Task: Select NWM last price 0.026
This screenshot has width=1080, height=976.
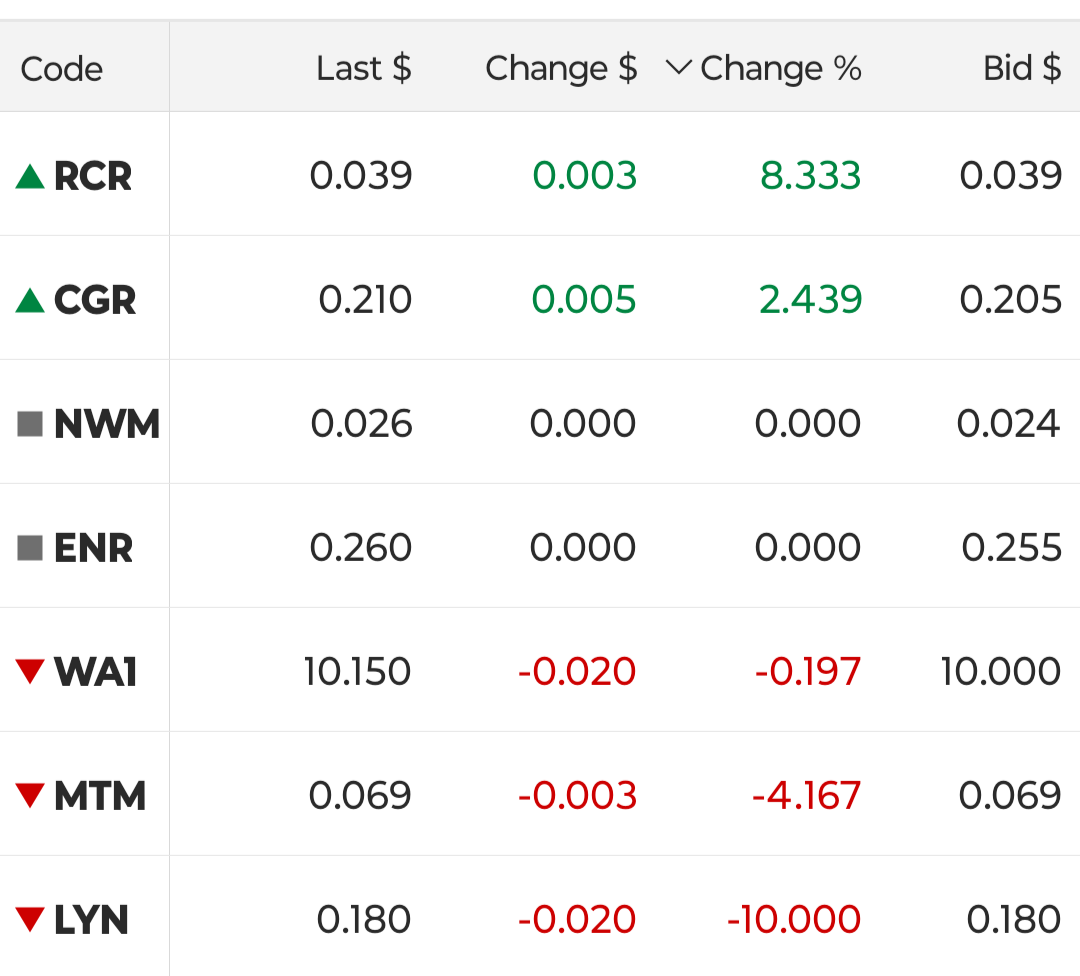Action: [x=362, y=424]
